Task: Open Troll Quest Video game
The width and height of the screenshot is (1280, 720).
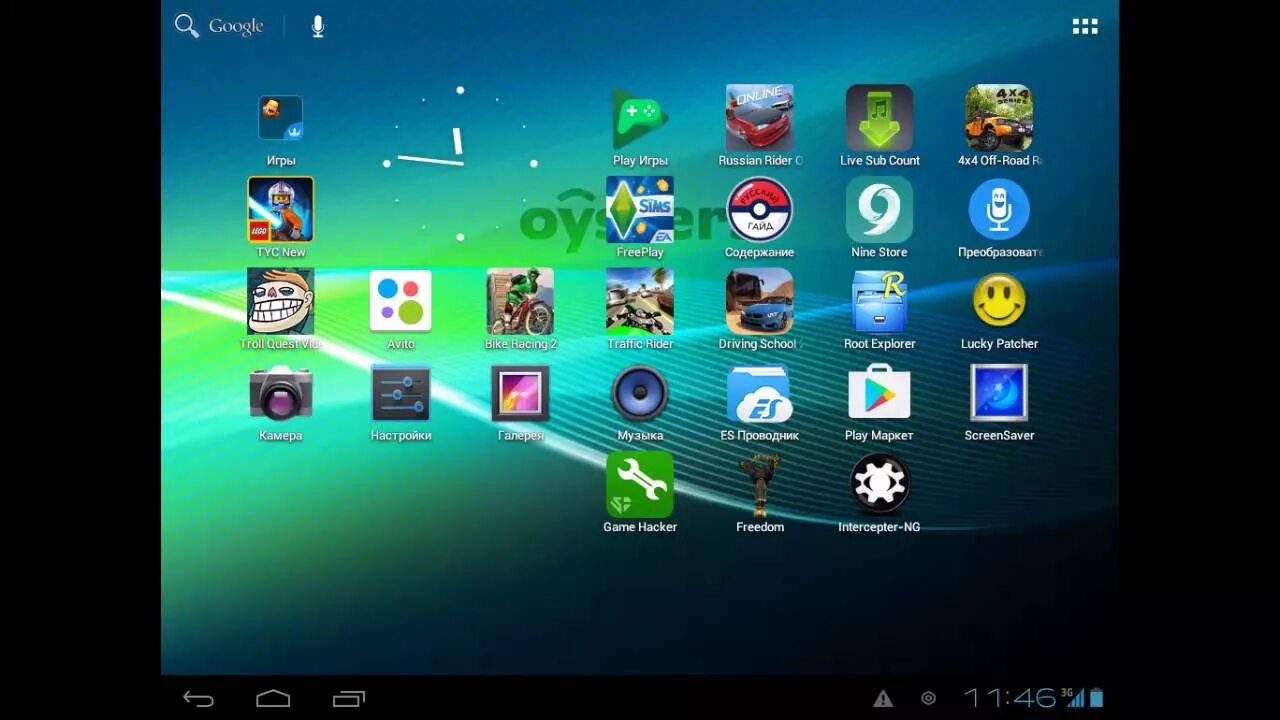Action: click(x=280, y=301)
